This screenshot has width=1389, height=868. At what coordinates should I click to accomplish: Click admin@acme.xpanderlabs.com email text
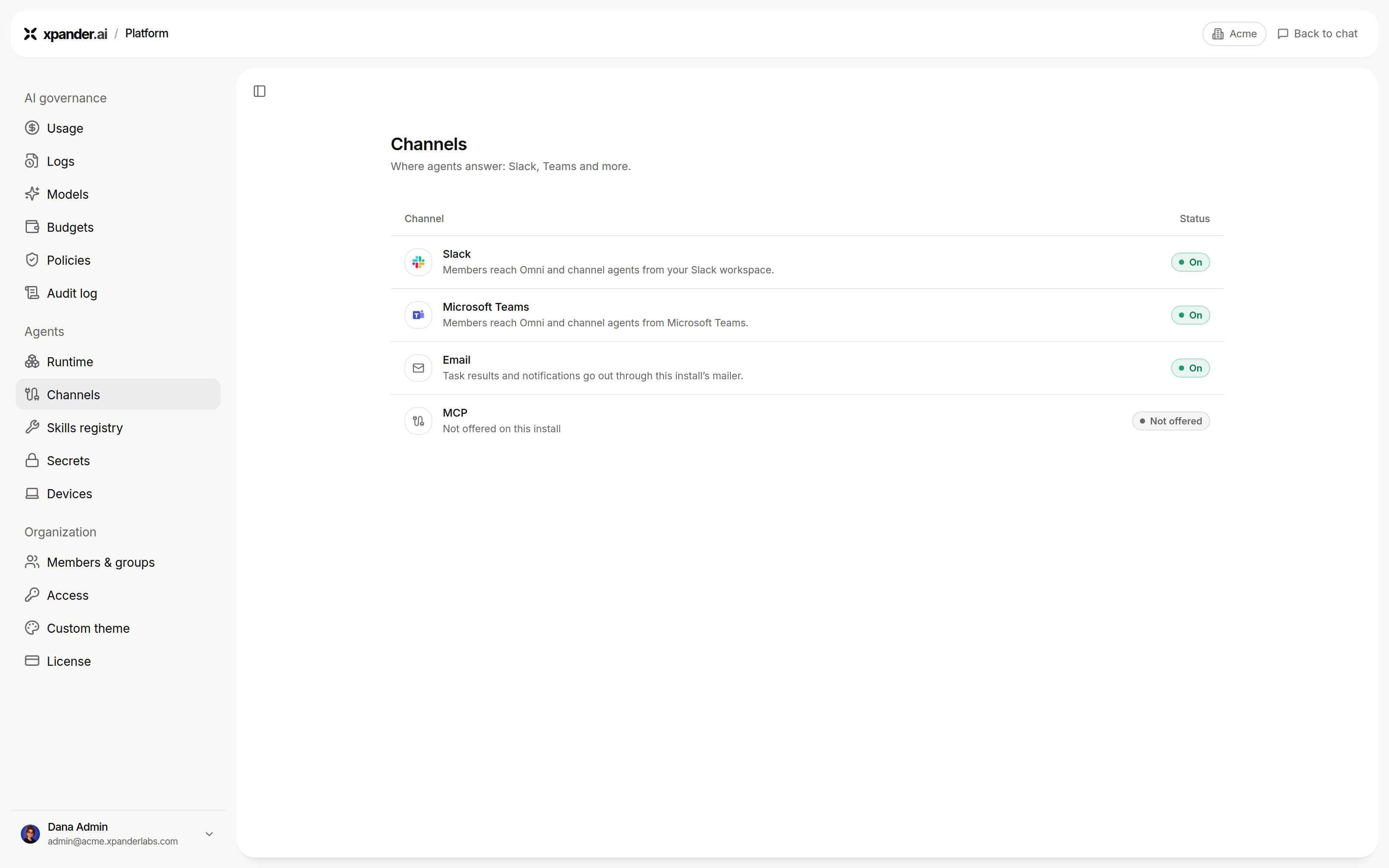pyautogui.click(x=112, y=842)
